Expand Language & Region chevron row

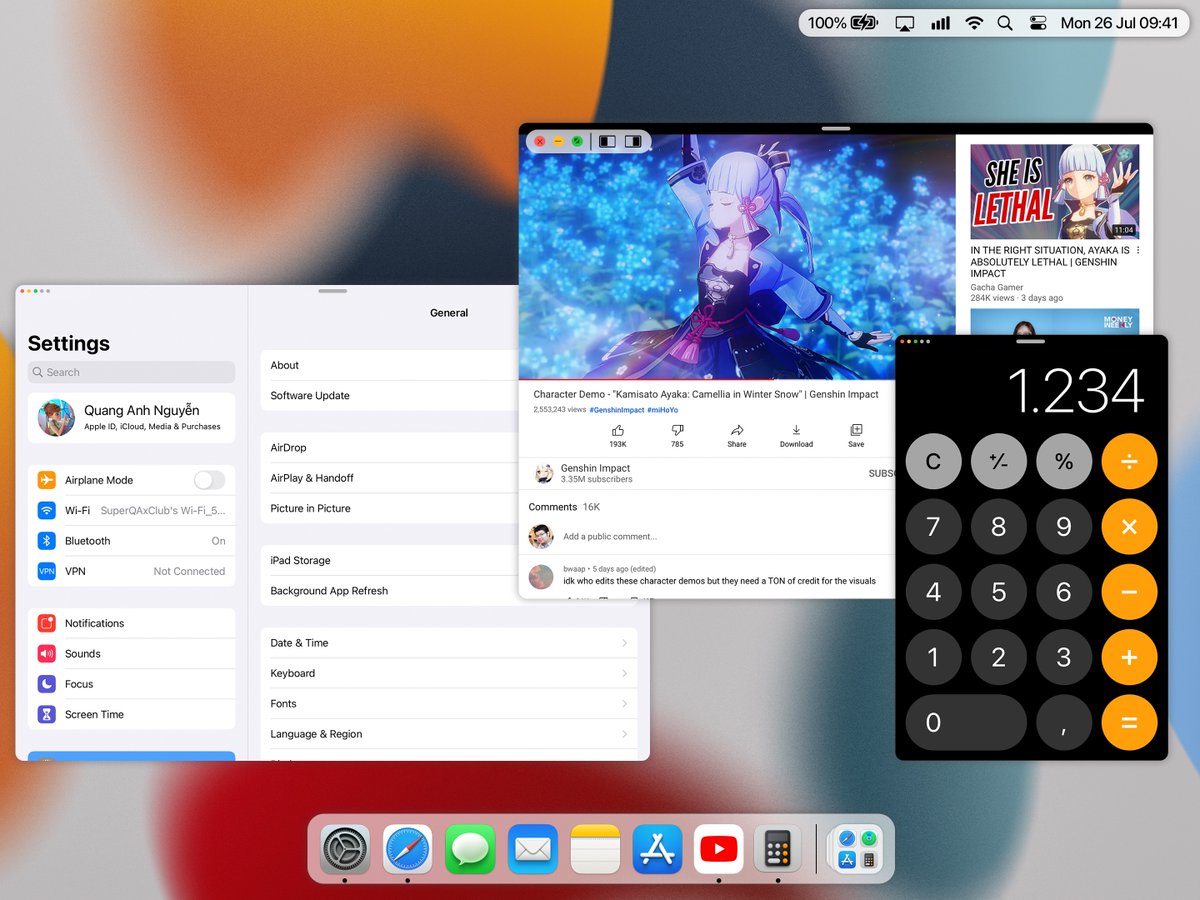(x=449, y=734)
